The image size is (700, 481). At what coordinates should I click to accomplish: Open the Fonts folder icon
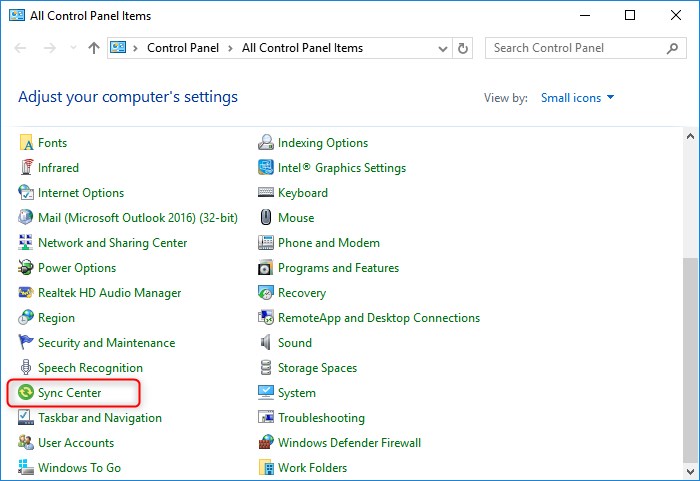coord(26,143)
